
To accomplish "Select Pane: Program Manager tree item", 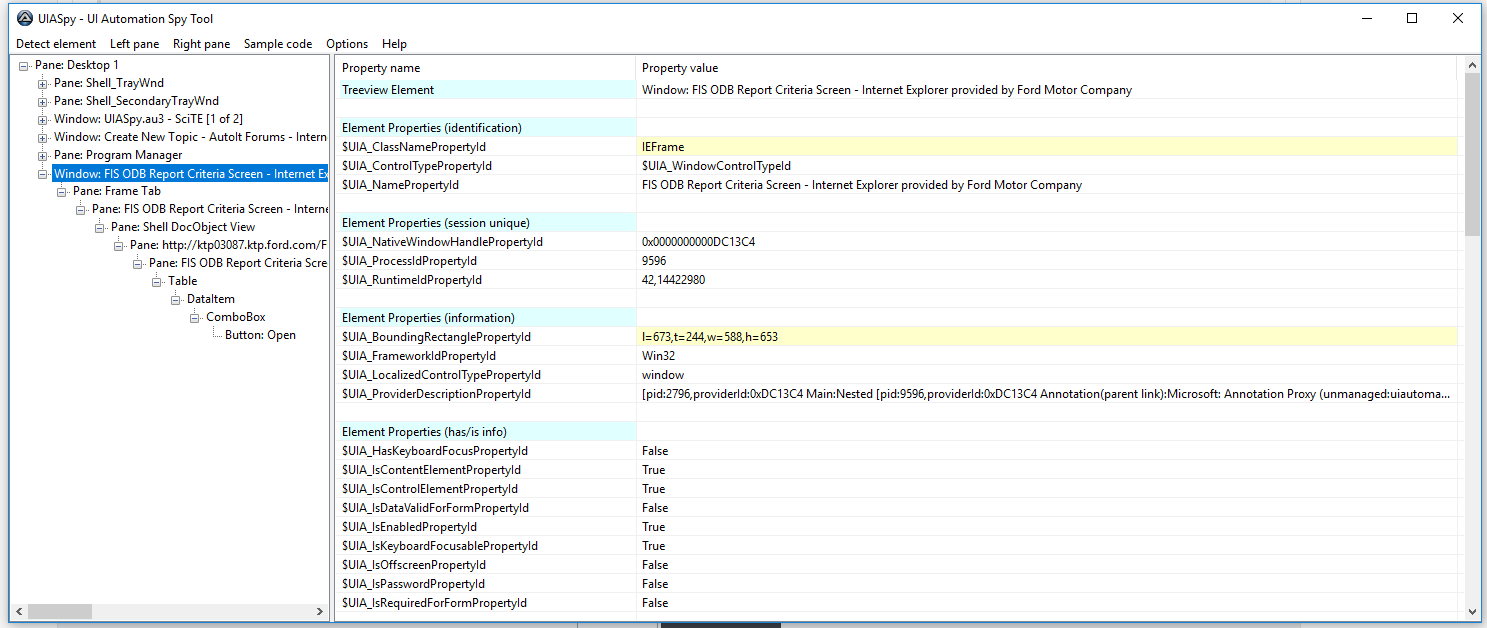I will pos(118,155).
